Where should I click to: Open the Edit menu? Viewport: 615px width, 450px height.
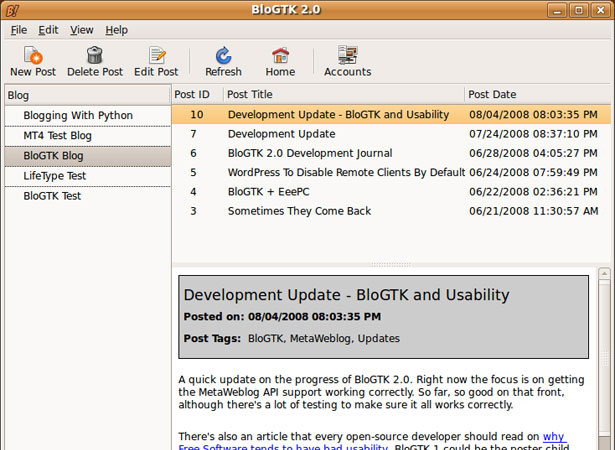pos(48,30)
